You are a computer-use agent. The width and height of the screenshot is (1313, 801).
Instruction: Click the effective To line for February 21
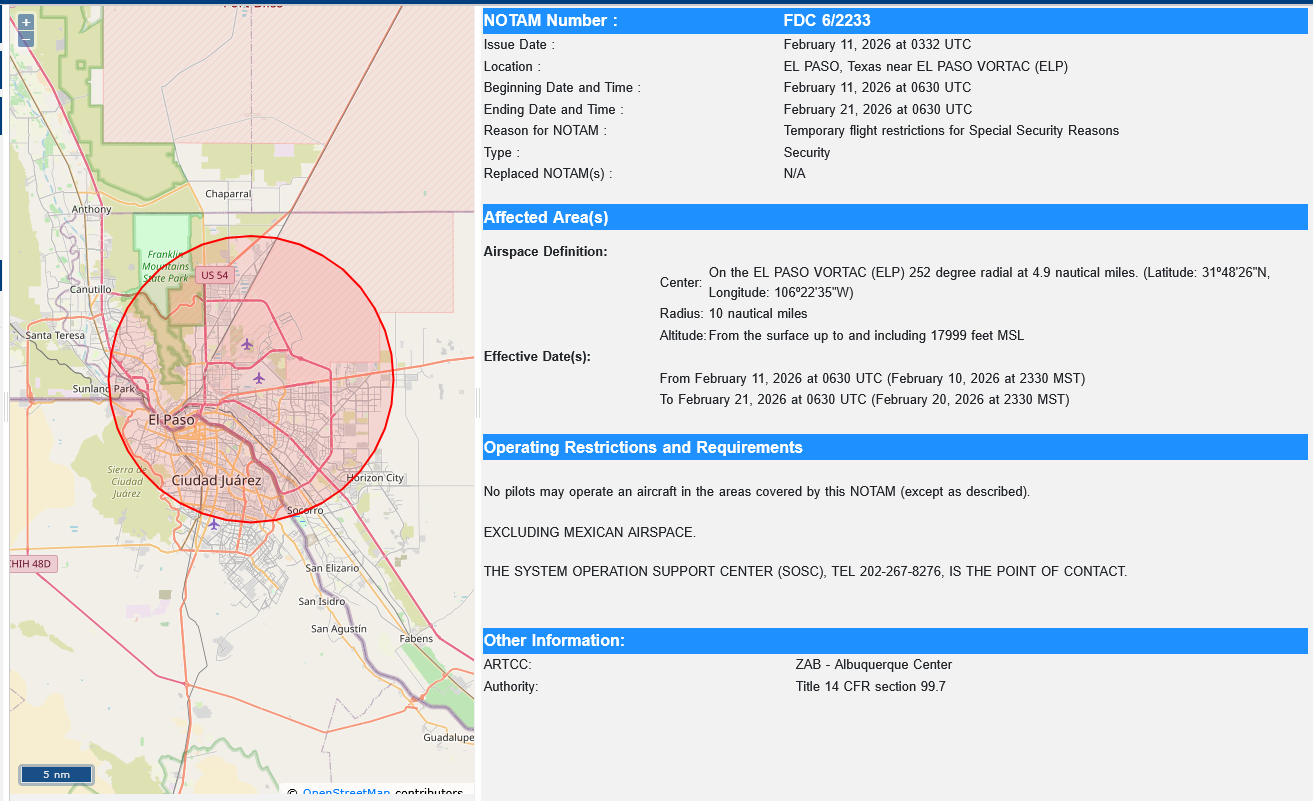[864, 400]
